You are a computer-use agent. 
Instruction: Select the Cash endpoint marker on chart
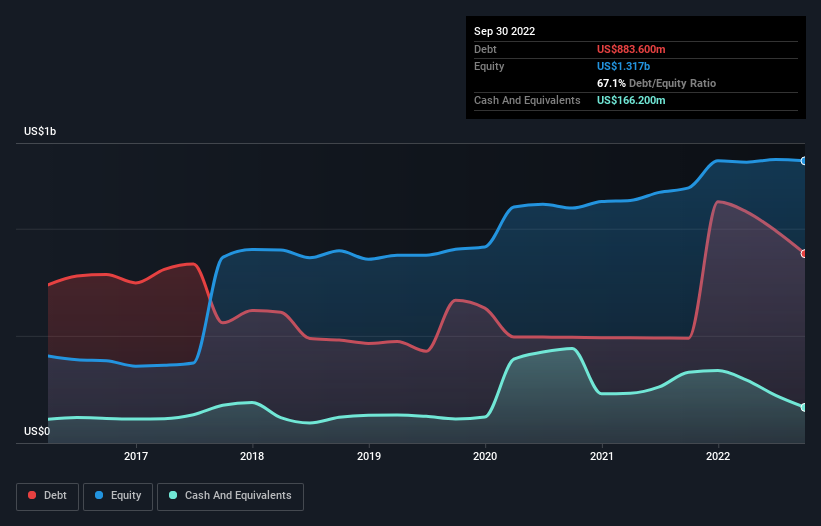(804, 407)
